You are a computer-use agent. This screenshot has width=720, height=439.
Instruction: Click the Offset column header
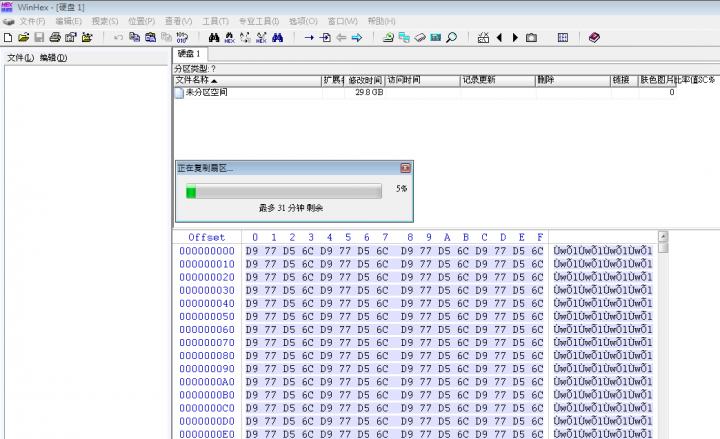[207, 237]
